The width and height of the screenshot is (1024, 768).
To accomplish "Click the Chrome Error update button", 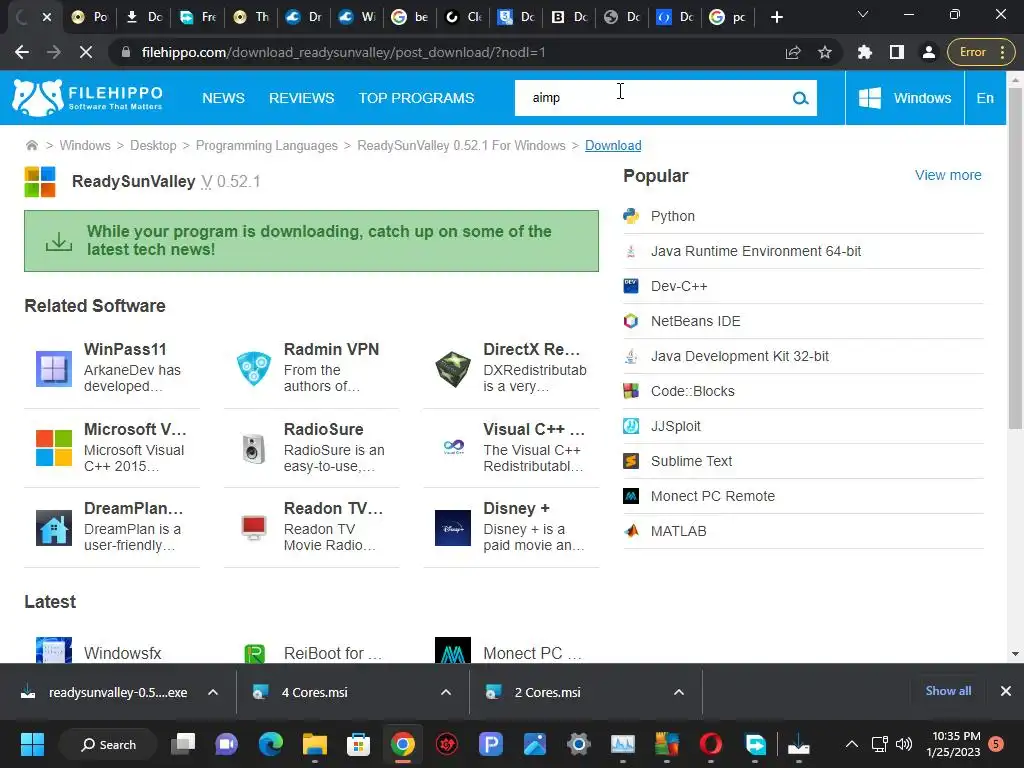I will pyautogui.click(x=982, y=52).
